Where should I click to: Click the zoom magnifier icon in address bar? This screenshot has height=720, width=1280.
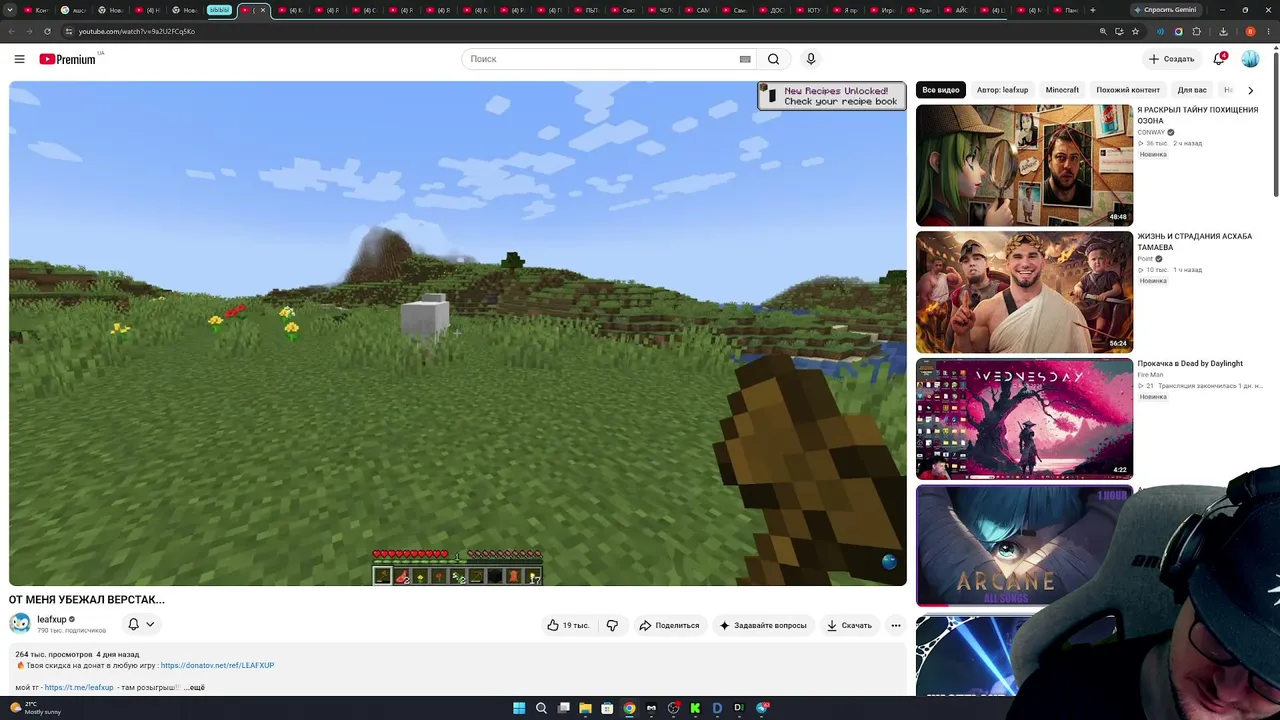click(x=1103, y=31)
